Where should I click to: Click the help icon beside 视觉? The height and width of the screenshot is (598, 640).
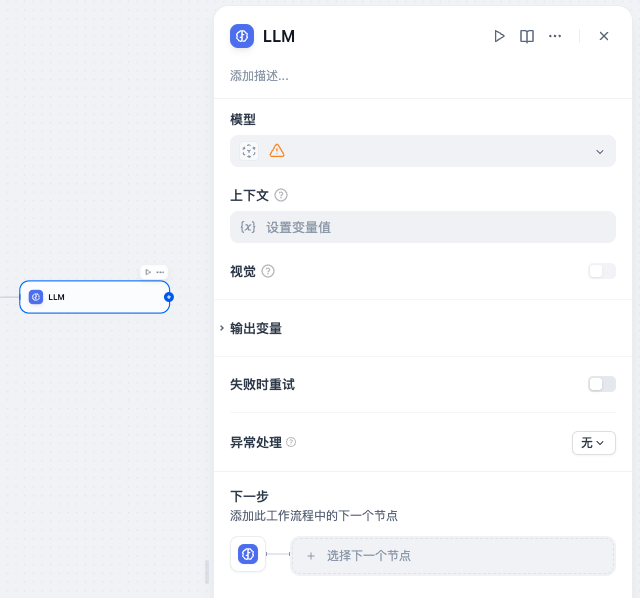(x=268, y=271)
